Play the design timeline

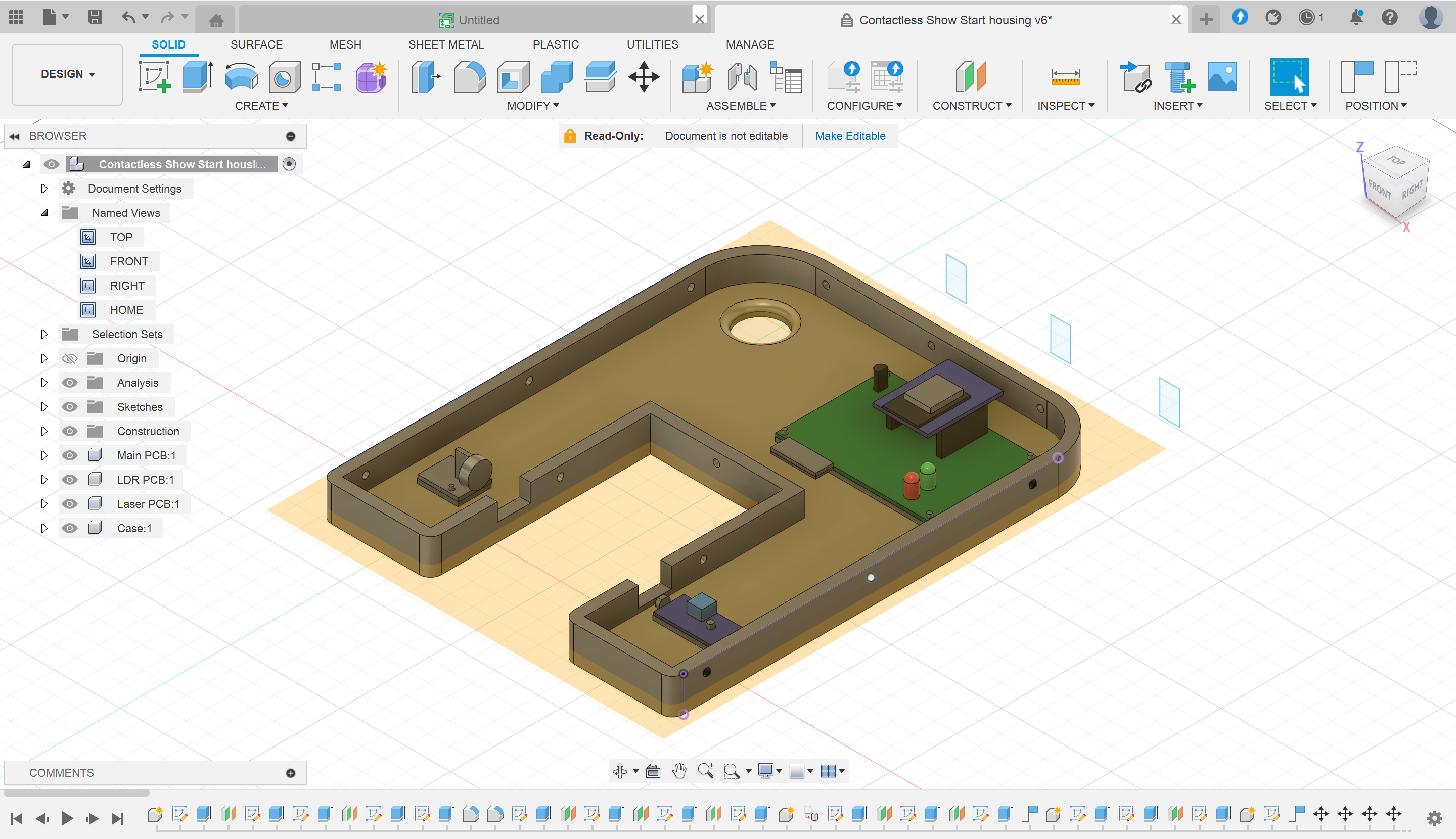pyautogui.click(x=67, y=818)
